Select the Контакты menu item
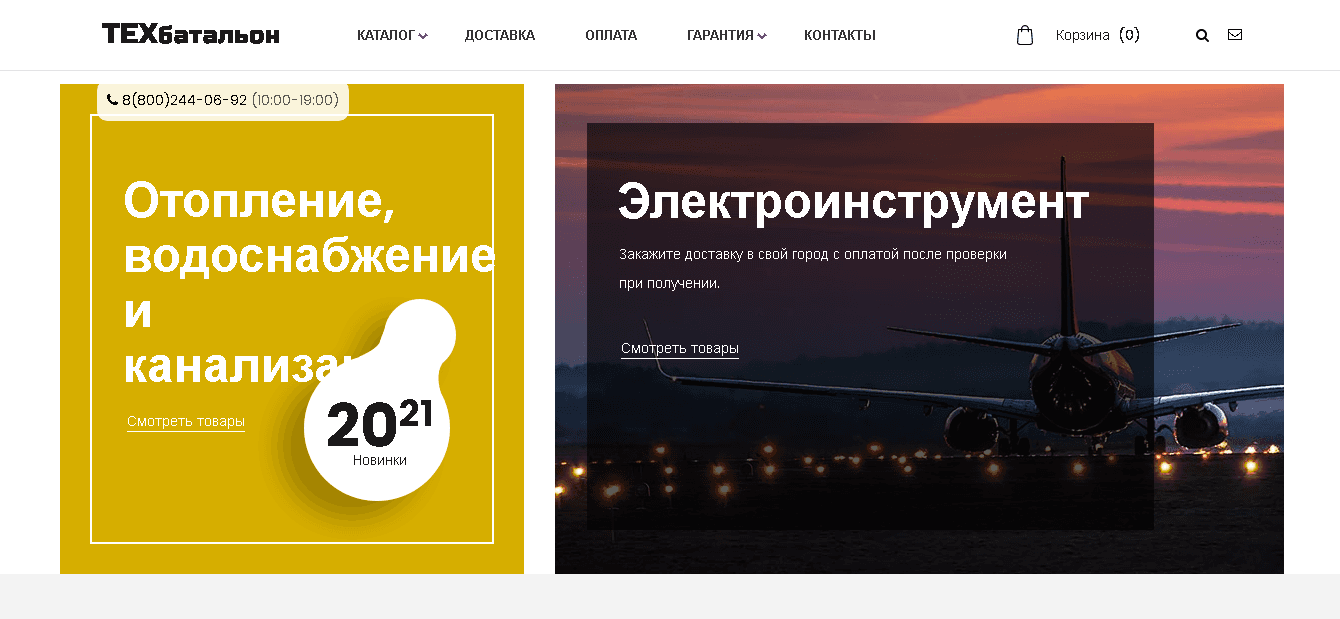This screenshot has width=1340, height=619. click(x=840, y=35)
